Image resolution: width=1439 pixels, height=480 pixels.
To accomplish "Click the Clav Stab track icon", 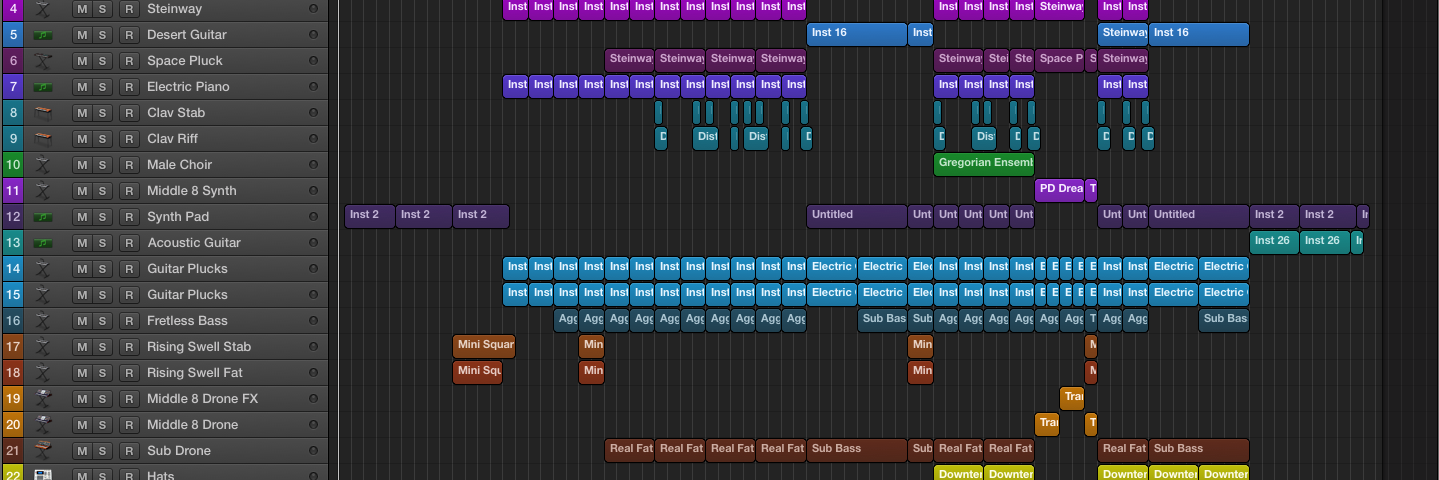I will point(42,112).
